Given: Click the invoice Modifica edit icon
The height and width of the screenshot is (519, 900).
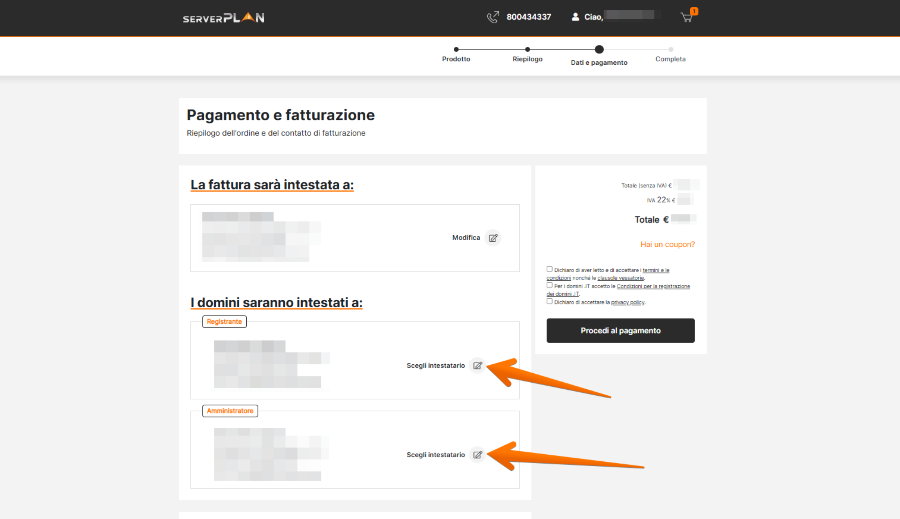Looking at the screenshot, I should click(493, 238).
